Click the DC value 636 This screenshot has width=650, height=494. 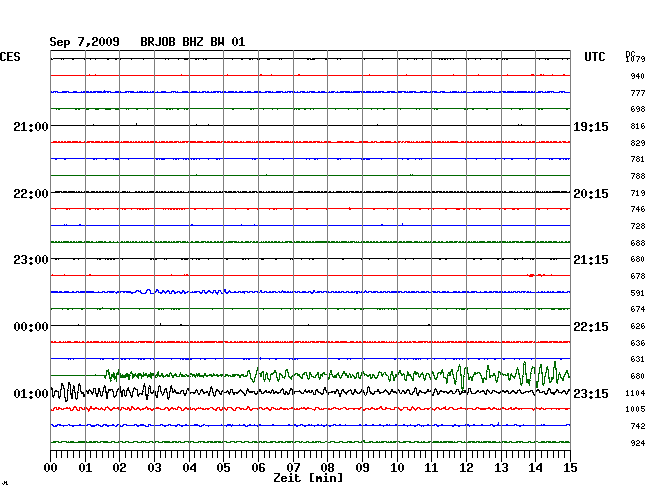(638, 343)
